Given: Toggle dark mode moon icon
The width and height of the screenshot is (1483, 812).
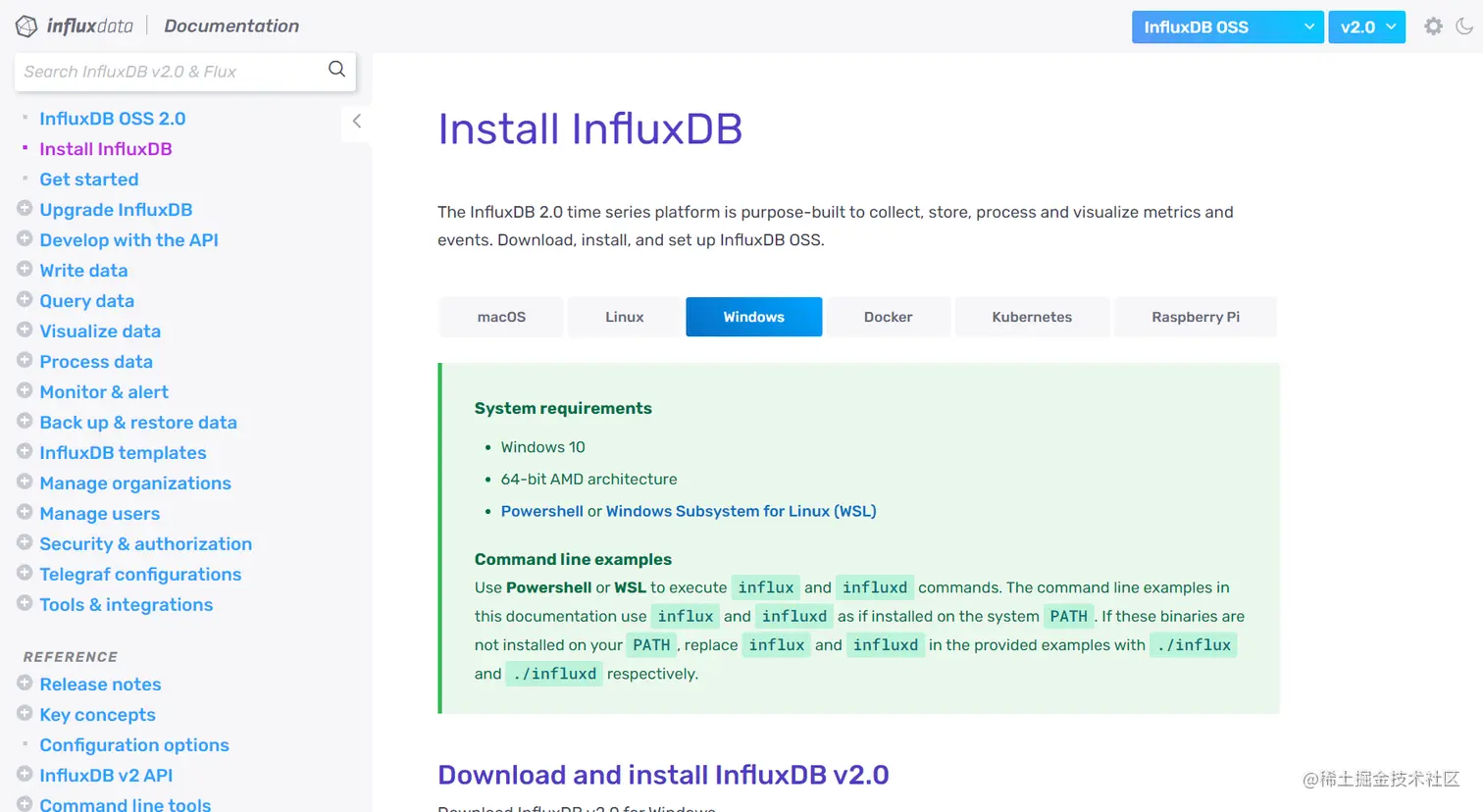Looking at the screenshot, I should click(1464, 26).
